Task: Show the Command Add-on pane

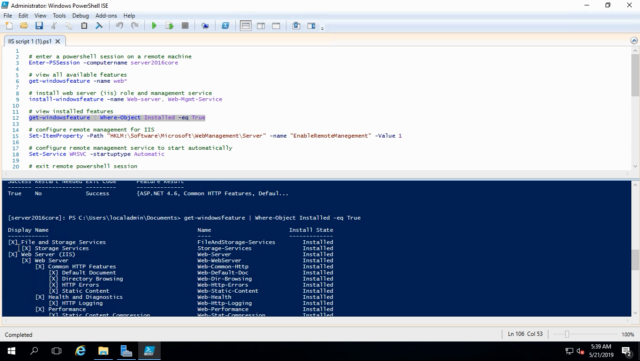Action: click(311, 26)
